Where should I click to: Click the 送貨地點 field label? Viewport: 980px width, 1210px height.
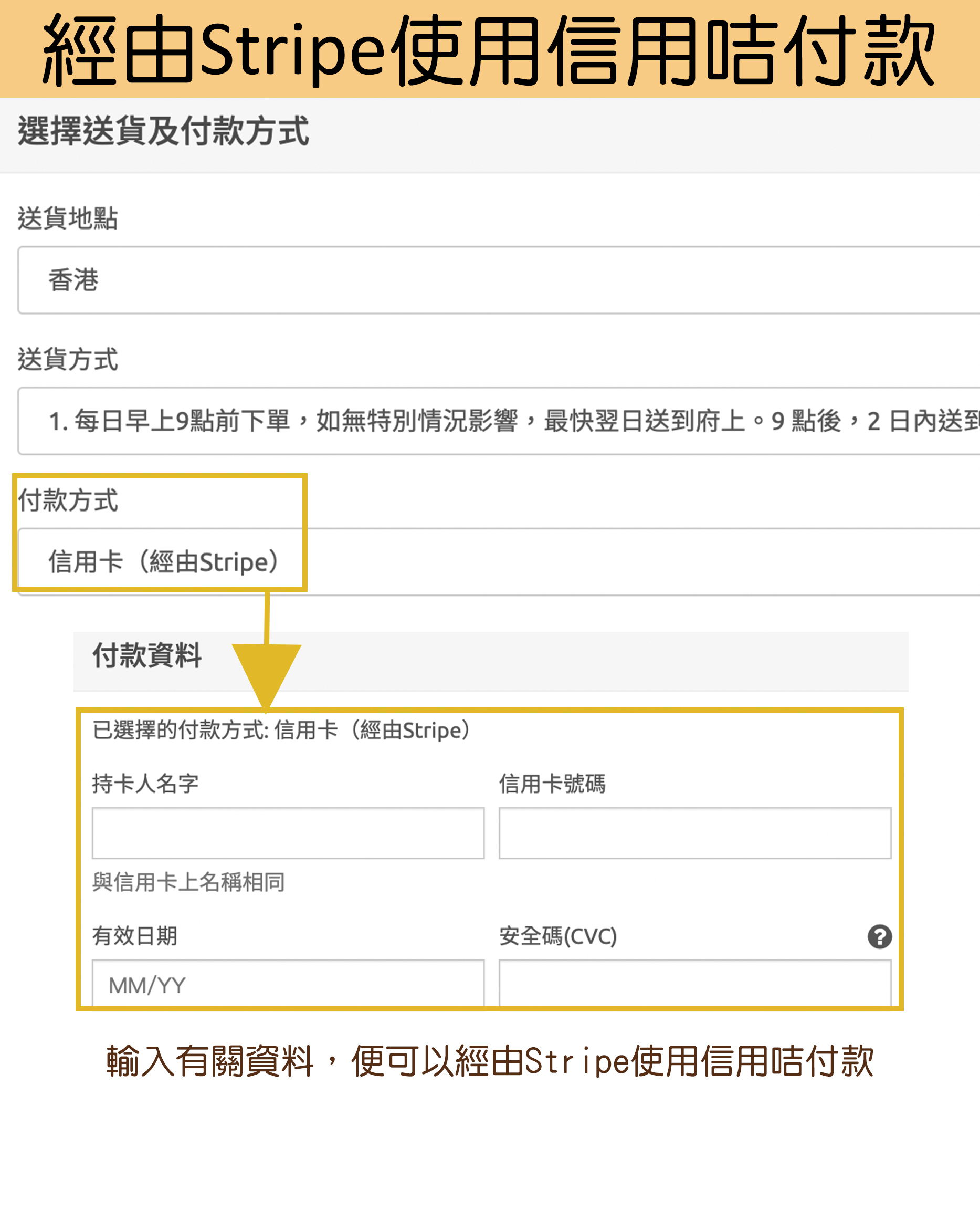68,218
